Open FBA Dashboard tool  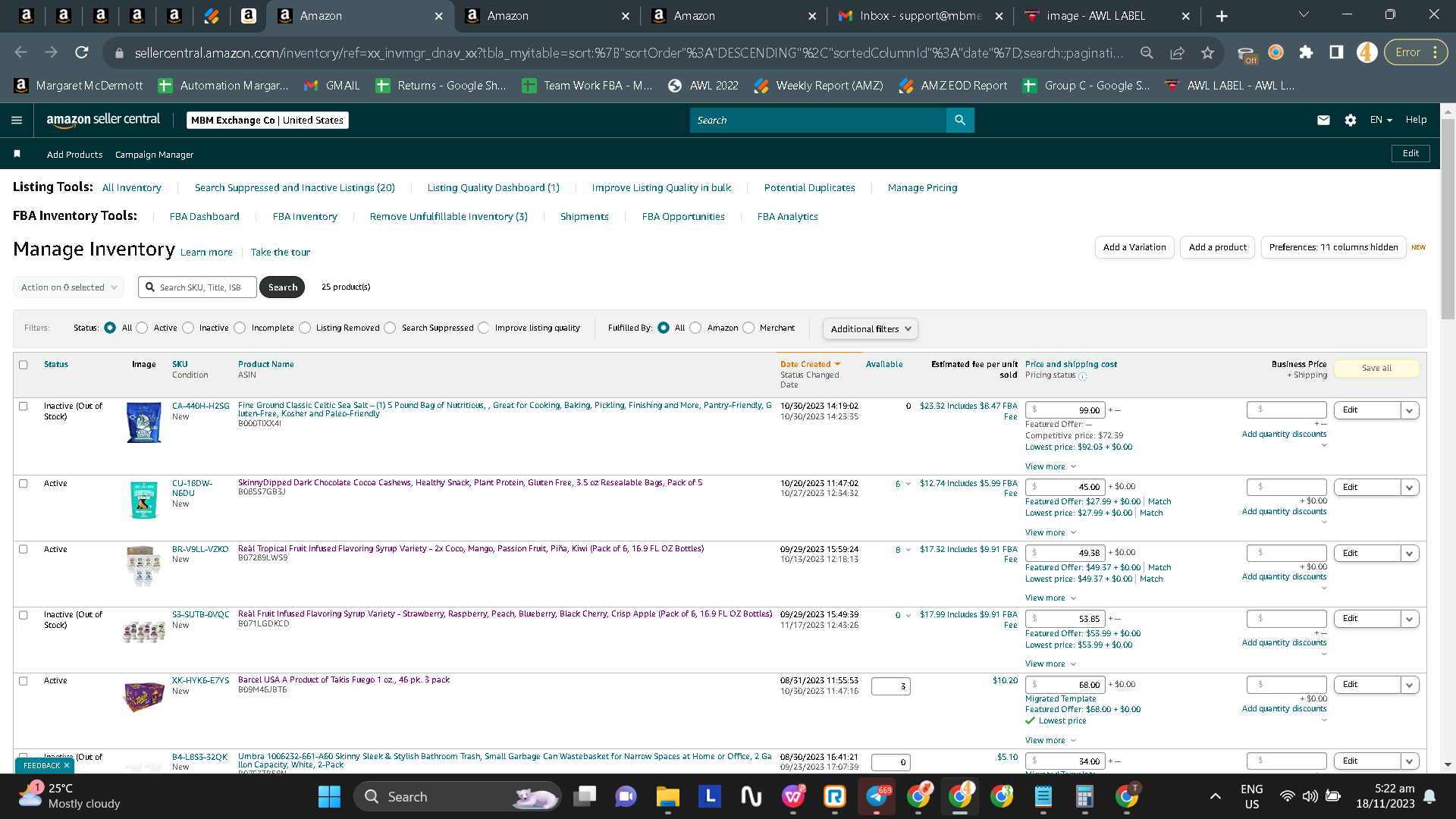coord(204,216)
